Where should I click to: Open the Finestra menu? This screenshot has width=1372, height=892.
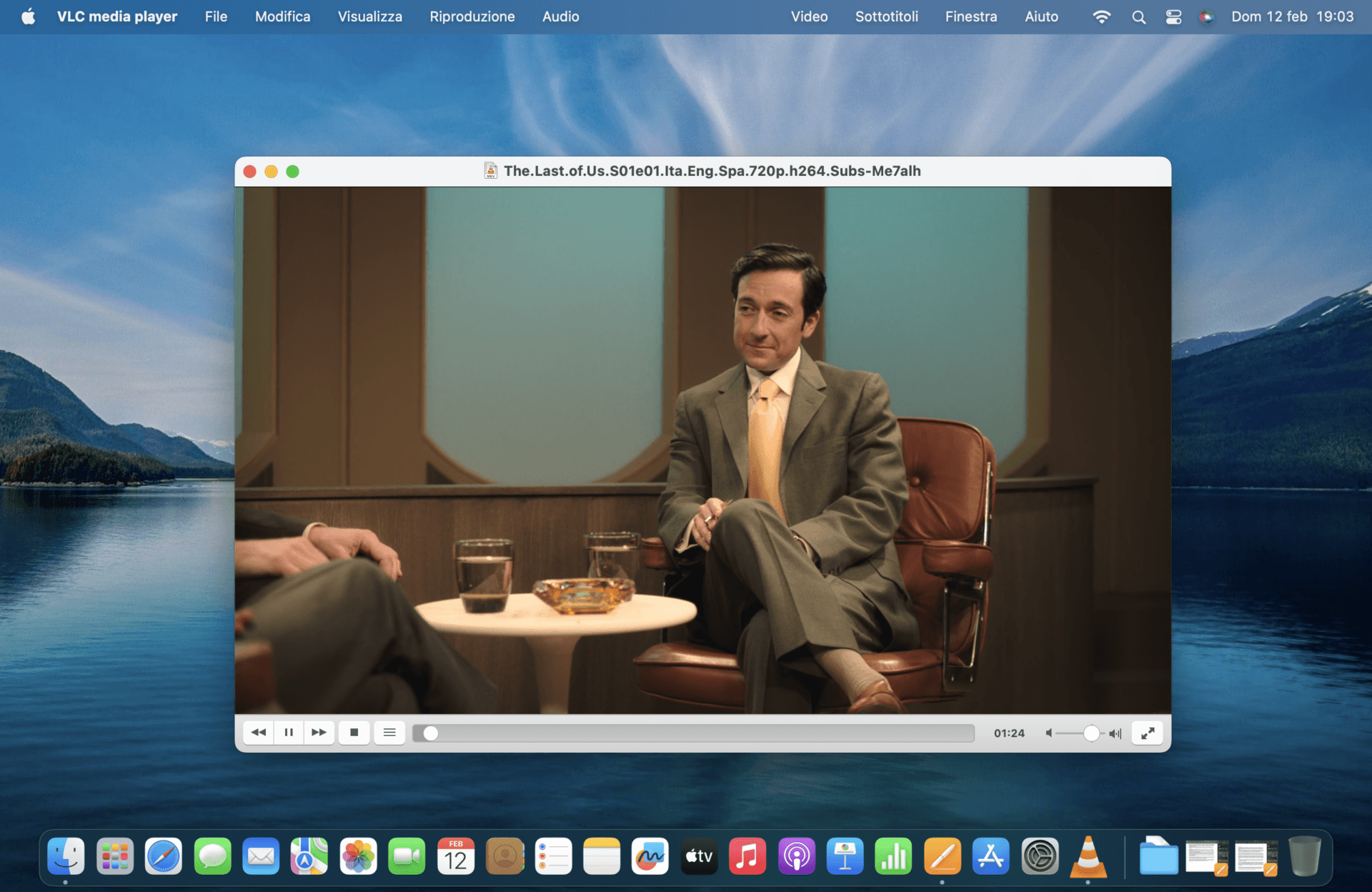coord(971,16)
